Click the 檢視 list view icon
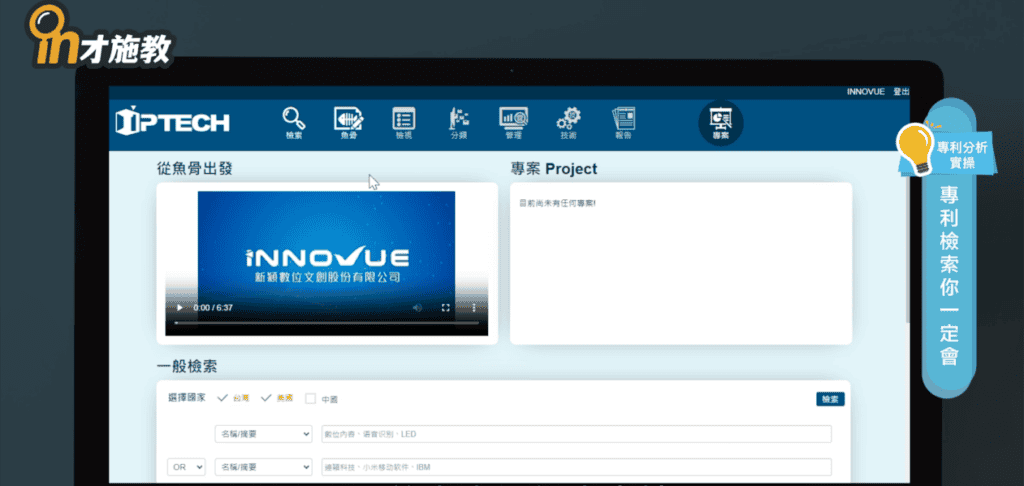Image resolution: width=1024 pixels, height=486 pixels. (x=403, y=121)
